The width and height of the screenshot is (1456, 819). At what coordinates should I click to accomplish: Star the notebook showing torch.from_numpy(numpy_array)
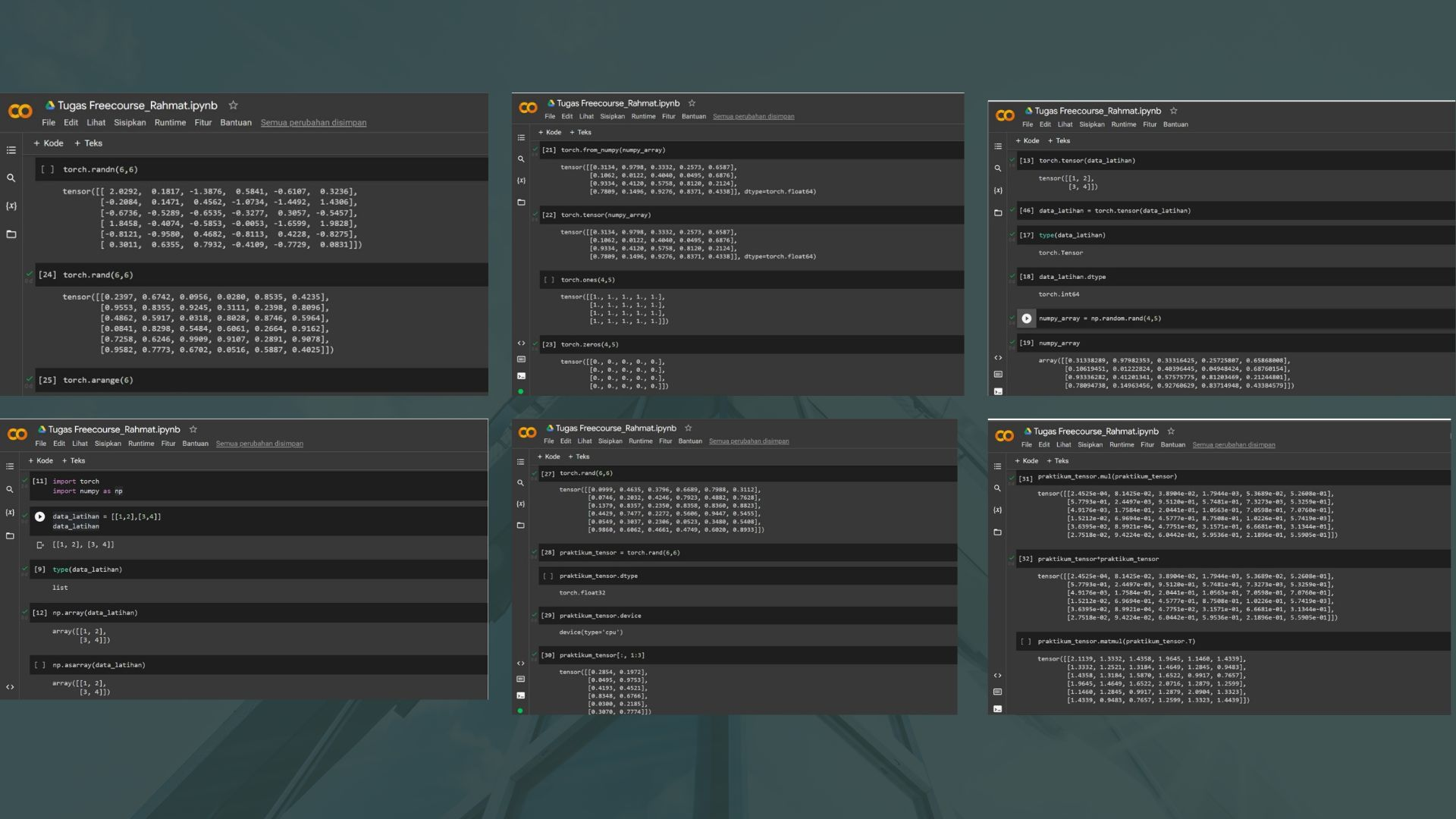pos(692,103)
